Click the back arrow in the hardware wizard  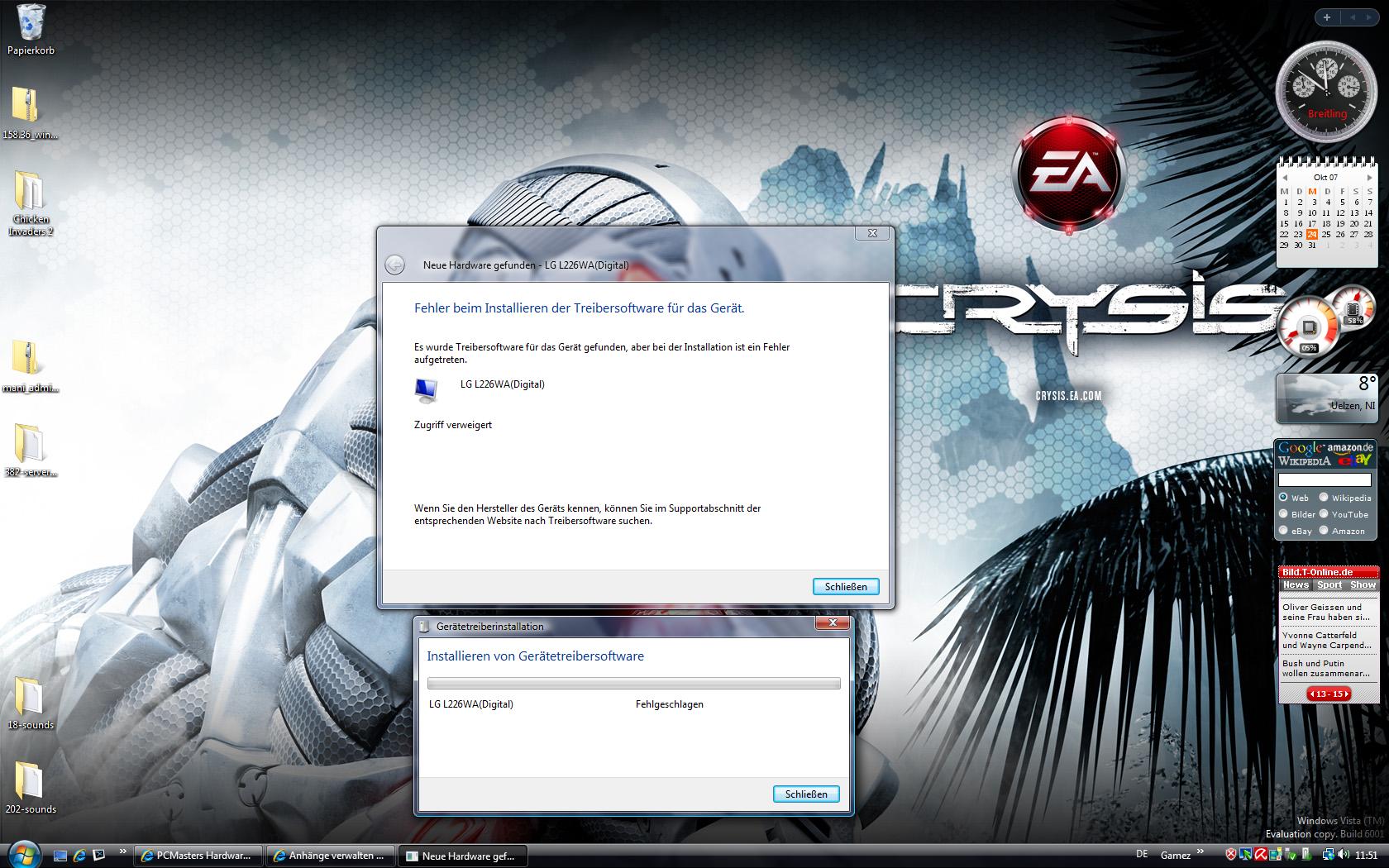394,265
